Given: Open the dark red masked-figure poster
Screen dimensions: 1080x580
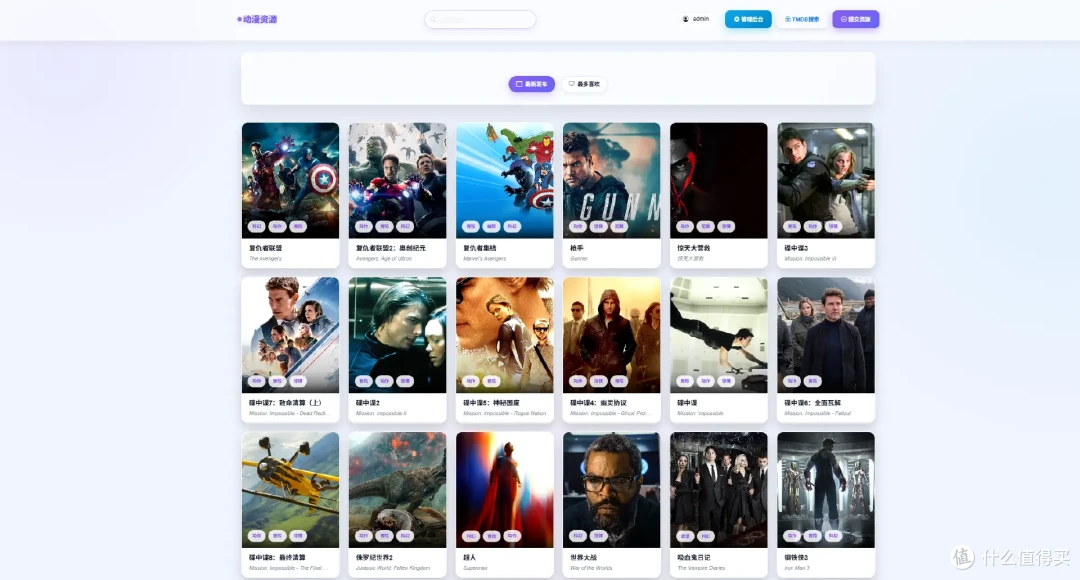Looking at the screenshot, I should tap(718, 180).
